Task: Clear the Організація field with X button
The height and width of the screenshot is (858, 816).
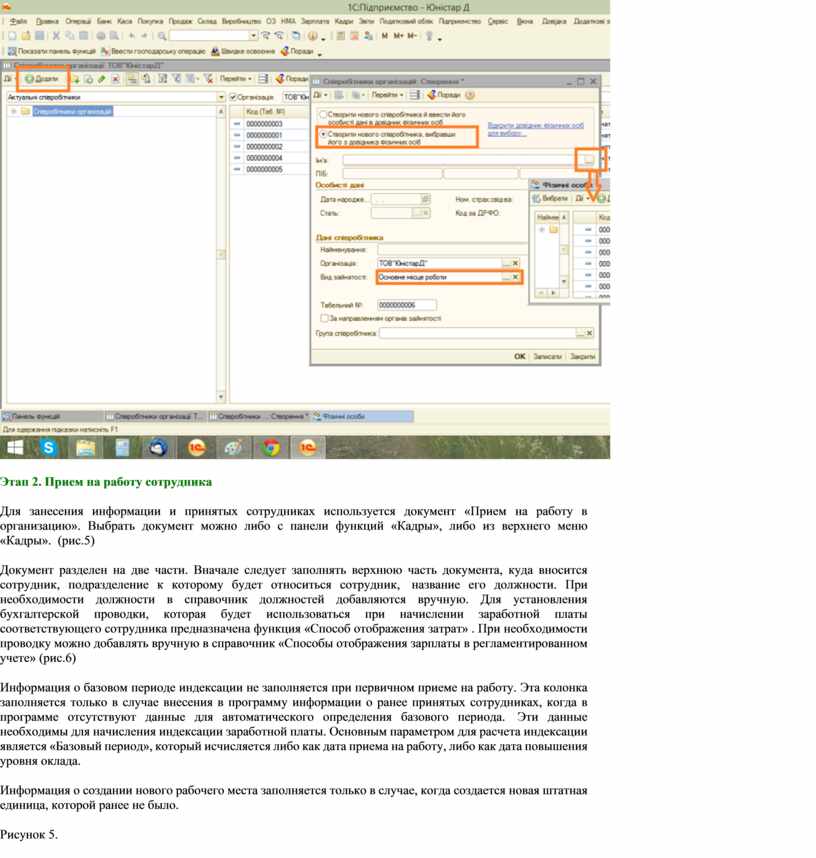Action: point(516,263)
